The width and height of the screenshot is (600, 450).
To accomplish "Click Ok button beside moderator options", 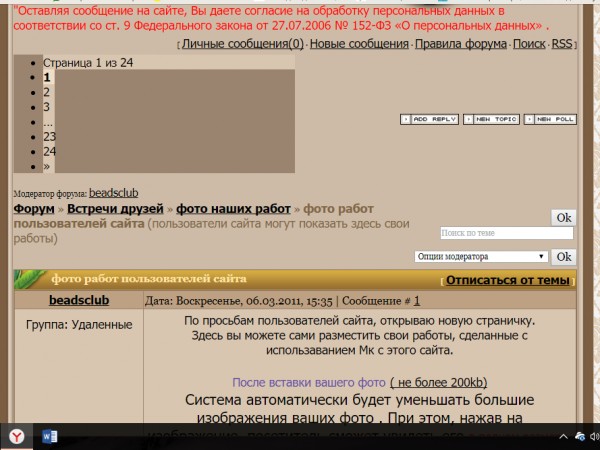I will point(564,257).
